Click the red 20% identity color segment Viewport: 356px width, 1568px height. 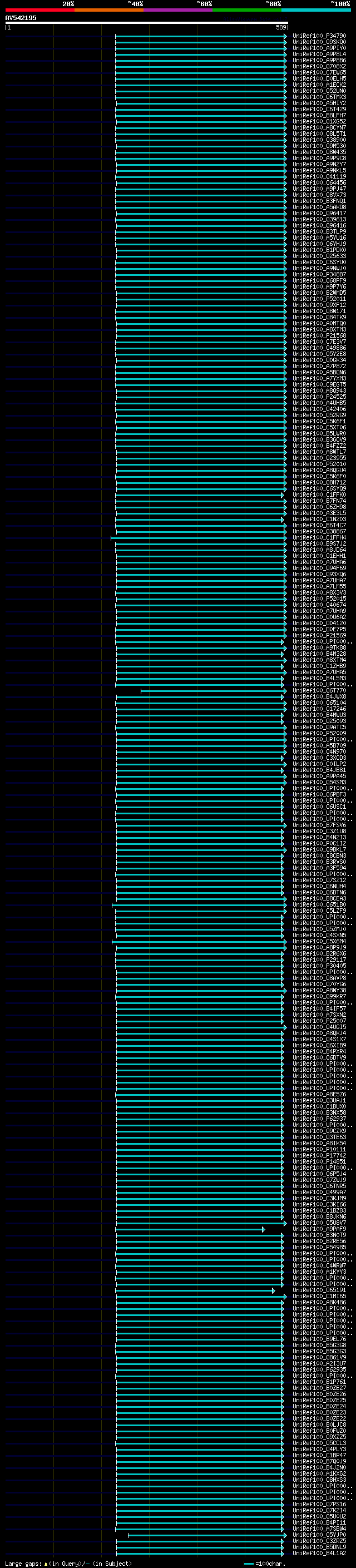(x=39, y=10)
